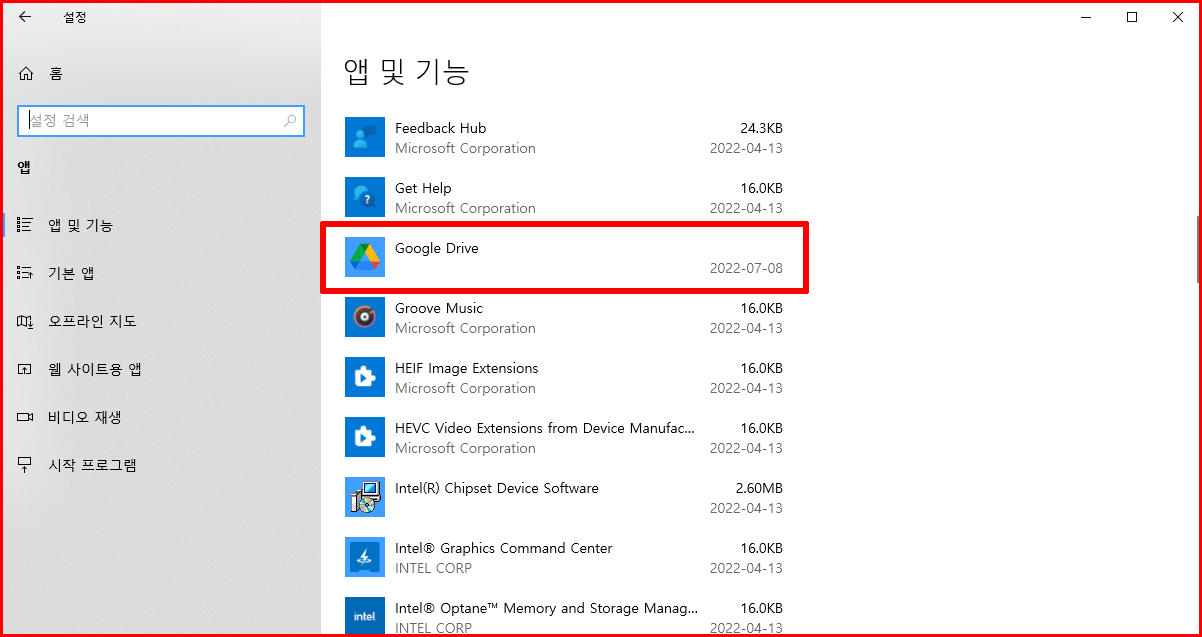Click the 2.60MB size value
The height and width of the screenshot is (637, 1202).
[x=759, y=488]
